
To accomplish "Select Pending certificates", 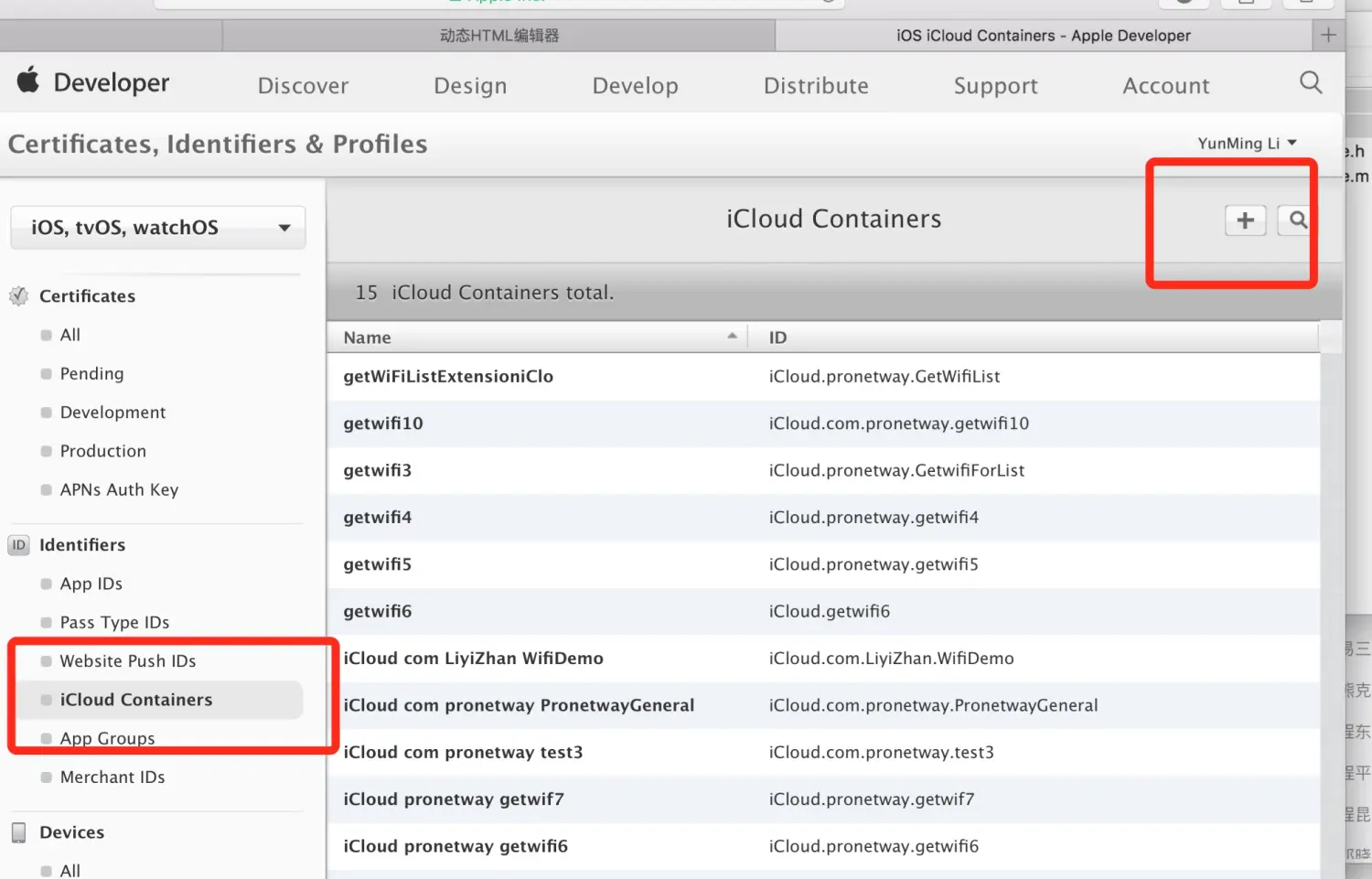I will click(x=91, y=373).
